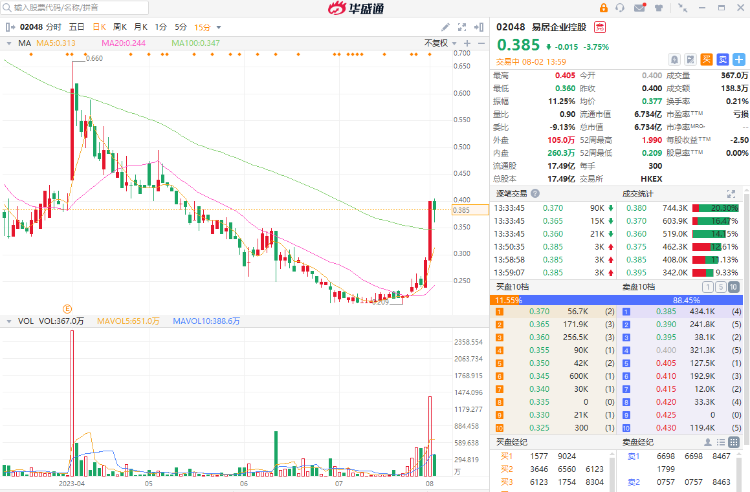
Task: Open the 不复权 adjustment dropdown
Action: point(440,44)
